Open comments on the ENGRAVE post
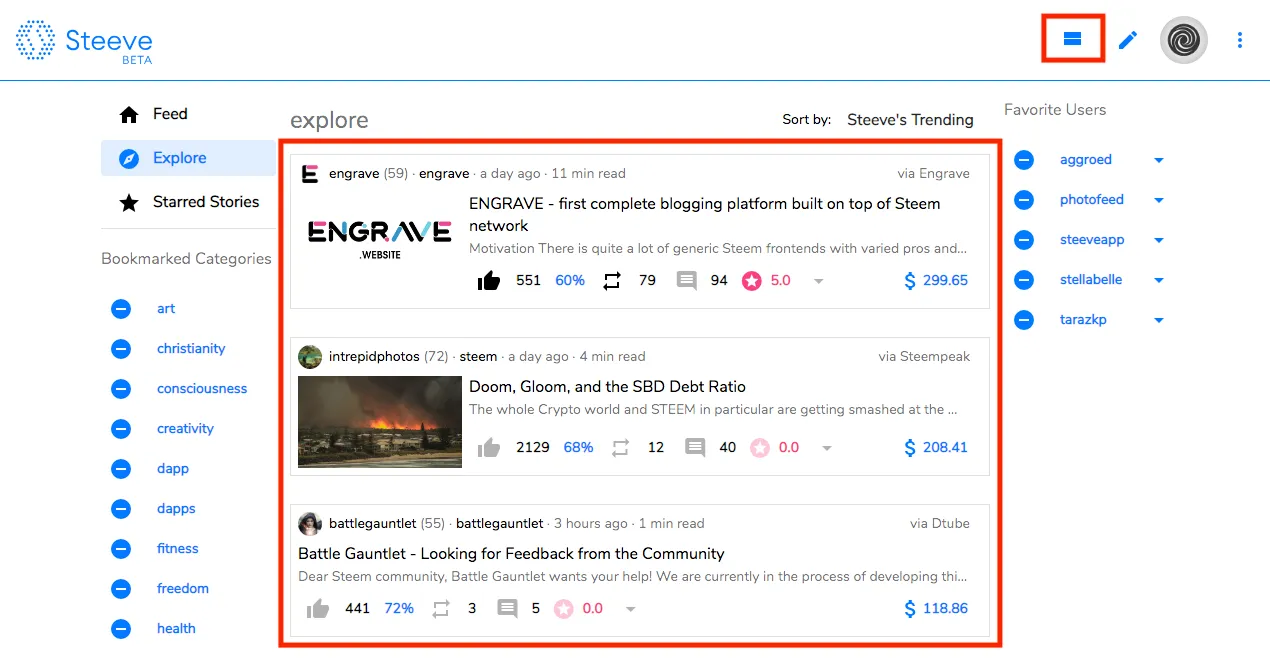 (686, 281)
